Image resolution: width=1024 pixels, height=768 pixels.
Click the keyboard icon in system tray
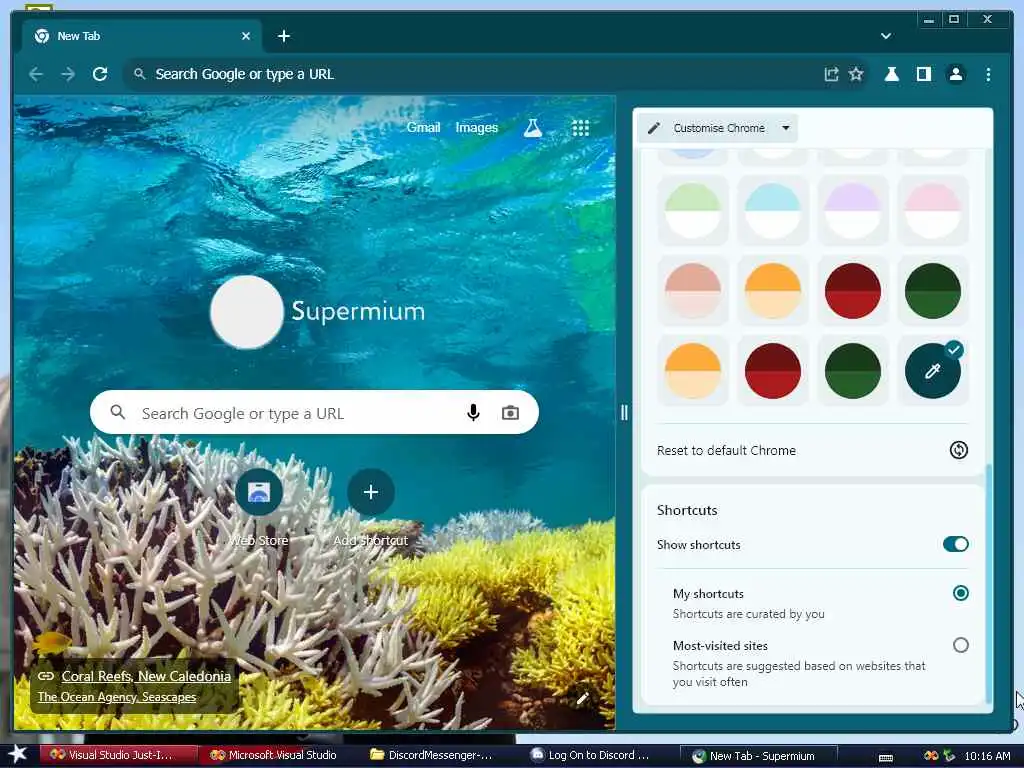pyautogui.click(x=886, y=757)
